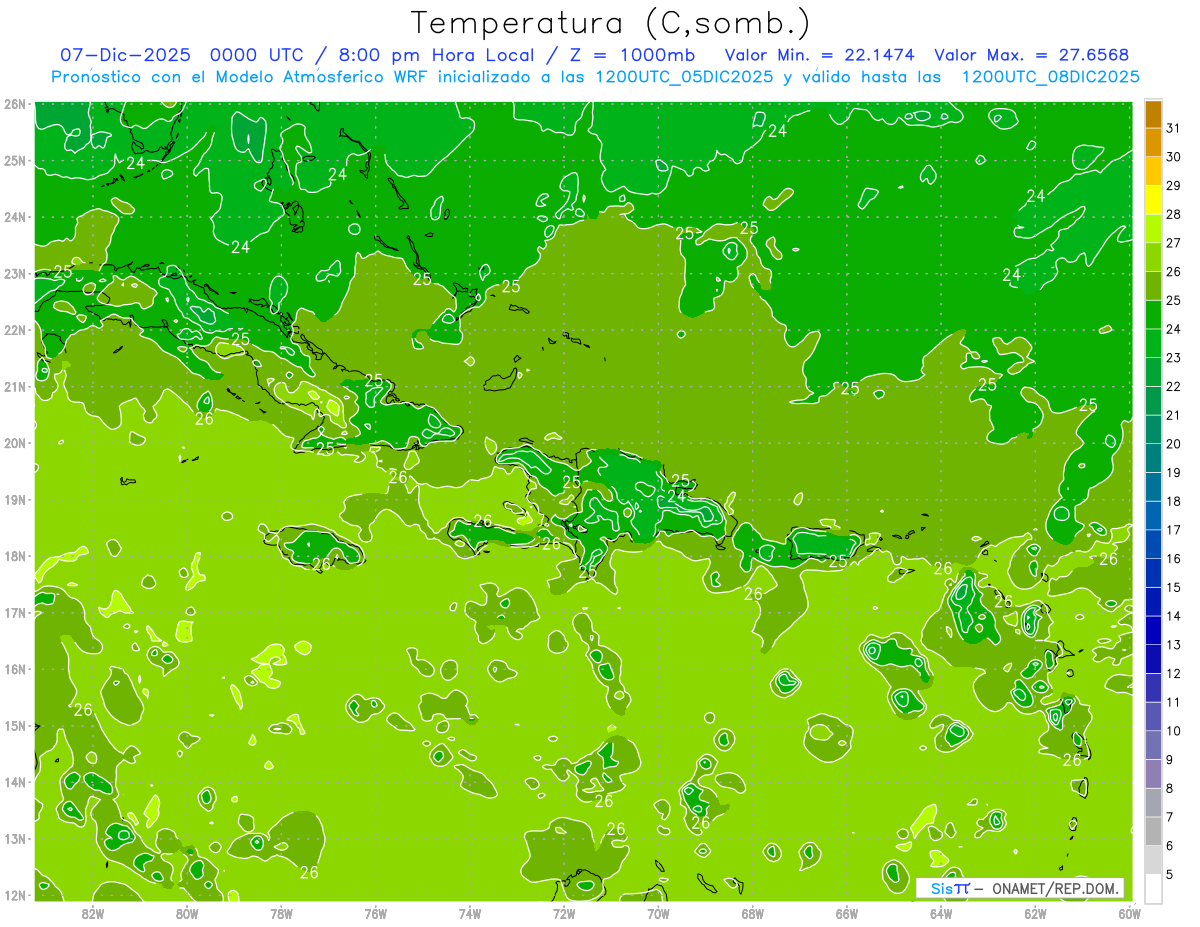
Task: Click the 13N latitude axis label
Action: coord(15,839)
